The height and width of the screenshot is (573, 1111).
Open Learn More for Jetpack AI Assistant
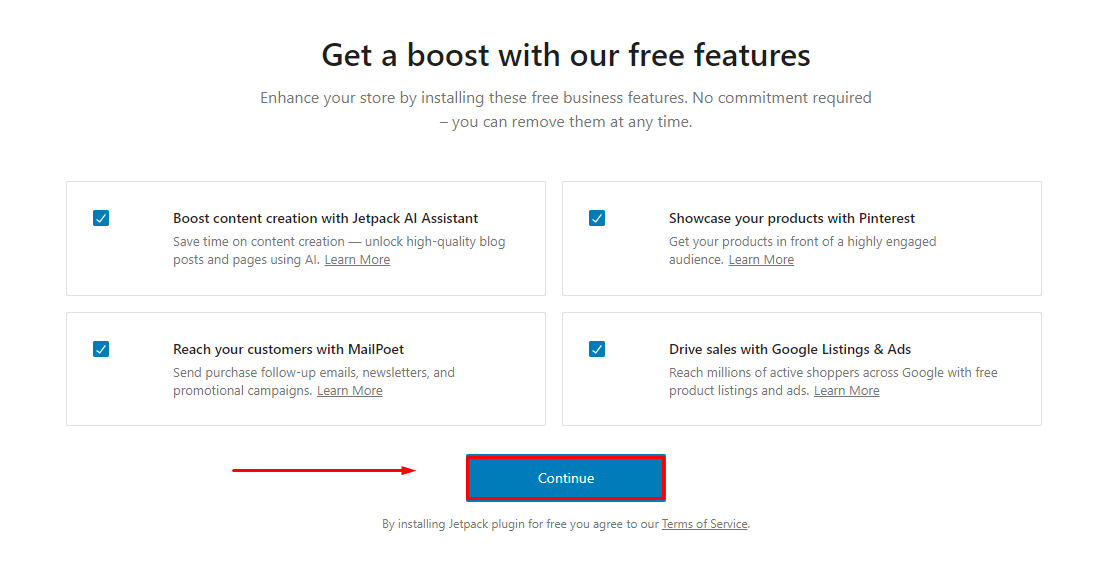[357, 260]
